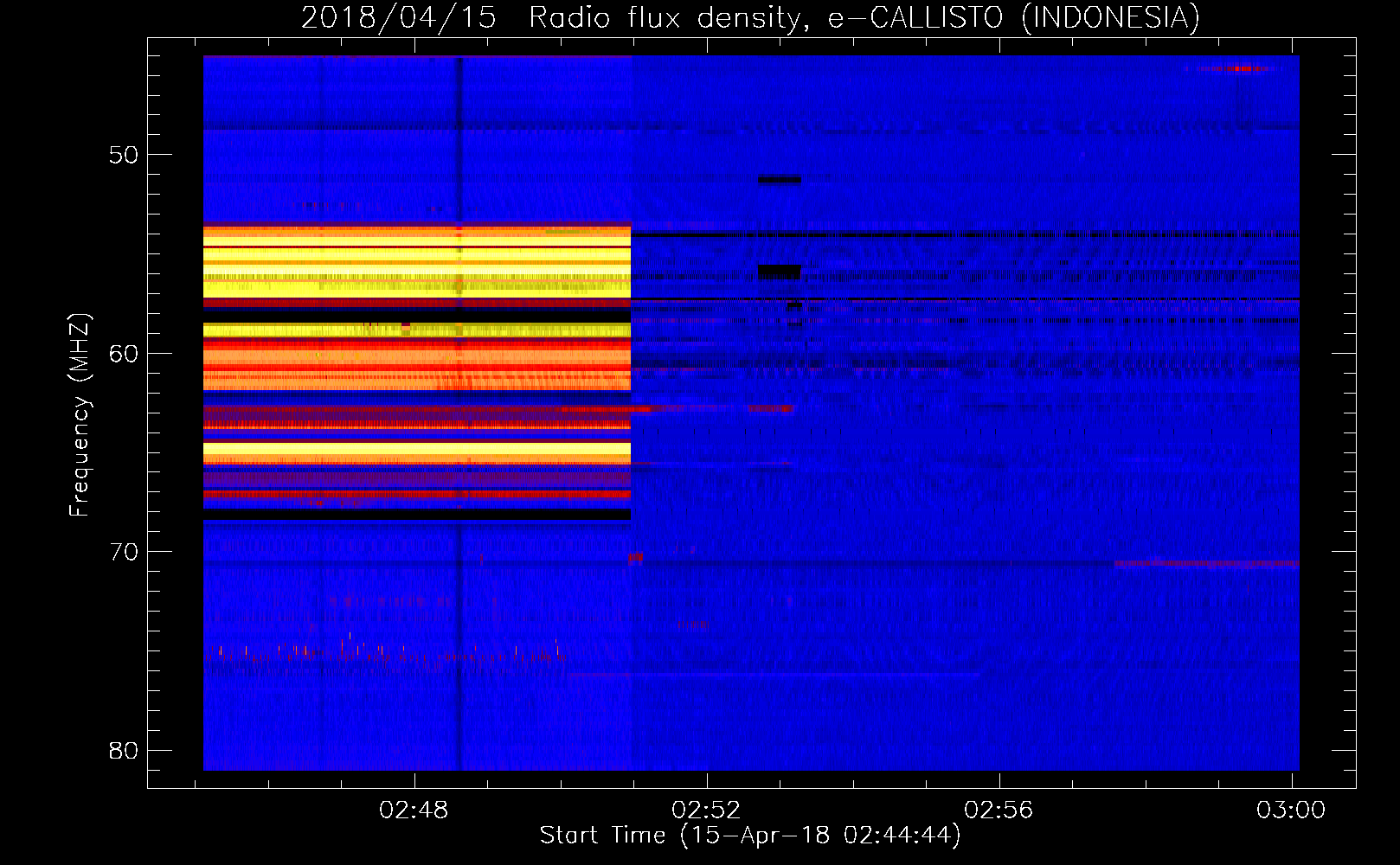Click the black data gap near 51 MHz
1400x865 pixels.
(x=779, y=180)
